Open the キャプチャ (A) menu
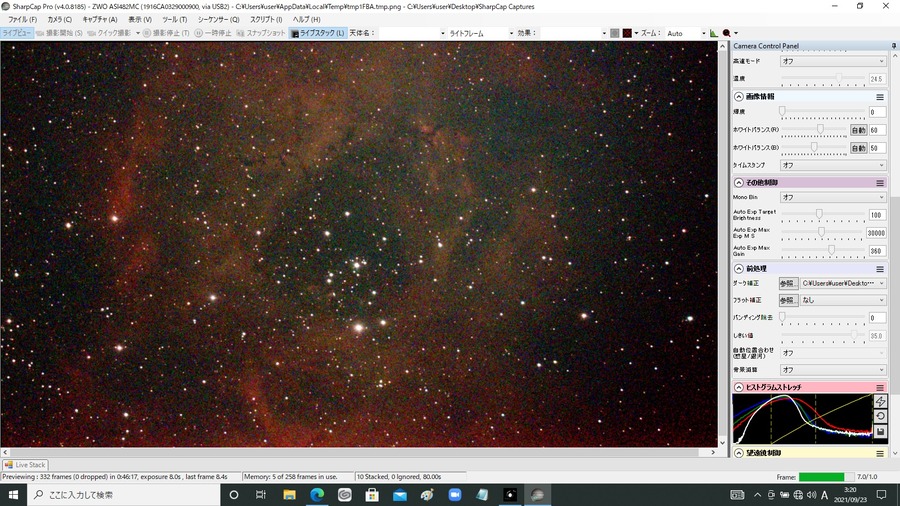The height and width of the screenshot is (506, 900). click(x=100, y=20)
